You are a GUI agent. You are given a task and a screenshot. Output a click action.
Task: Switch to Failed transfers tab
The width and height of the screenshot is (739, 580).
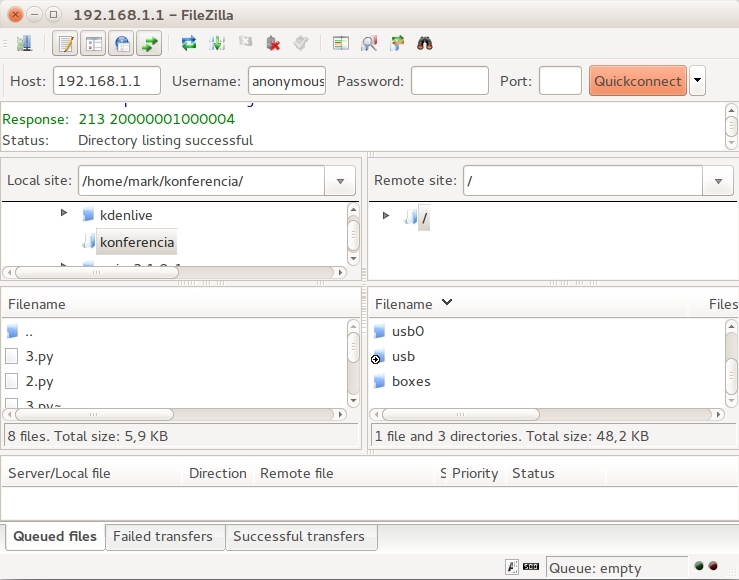point(163,537)
